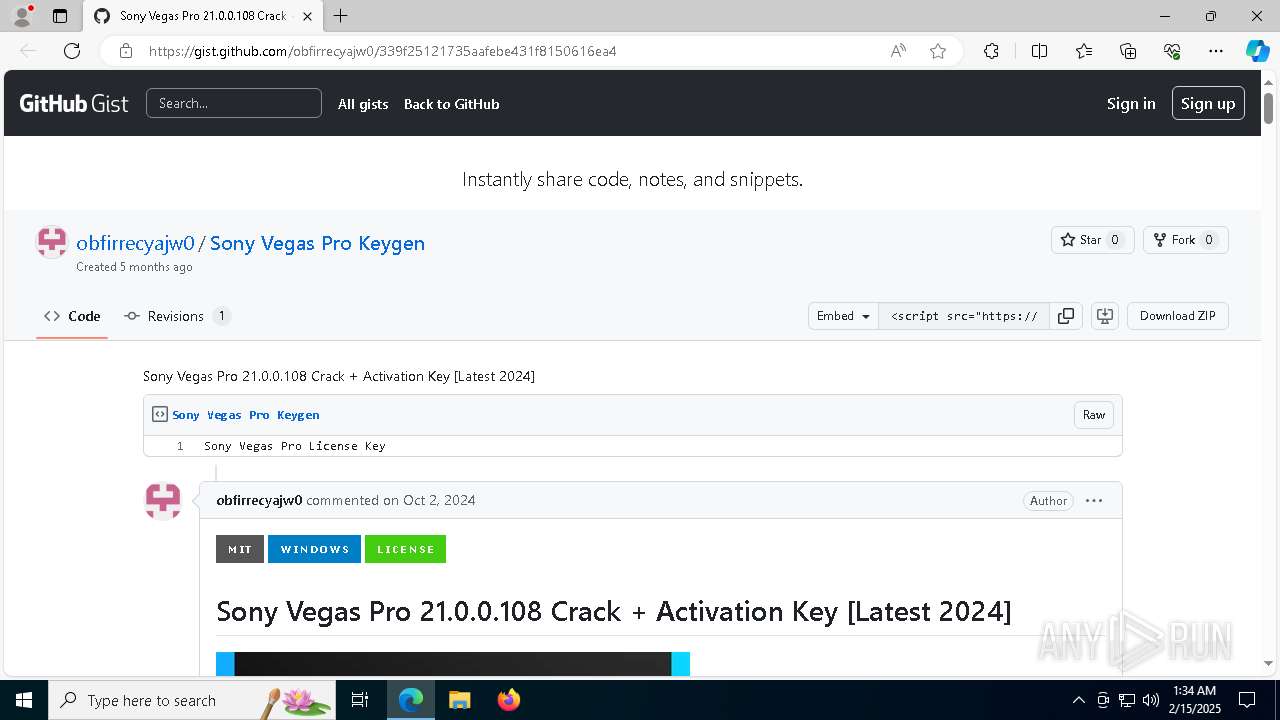Focus the gist Search field
Screen dimensions: 1280x720
point(234,103)
